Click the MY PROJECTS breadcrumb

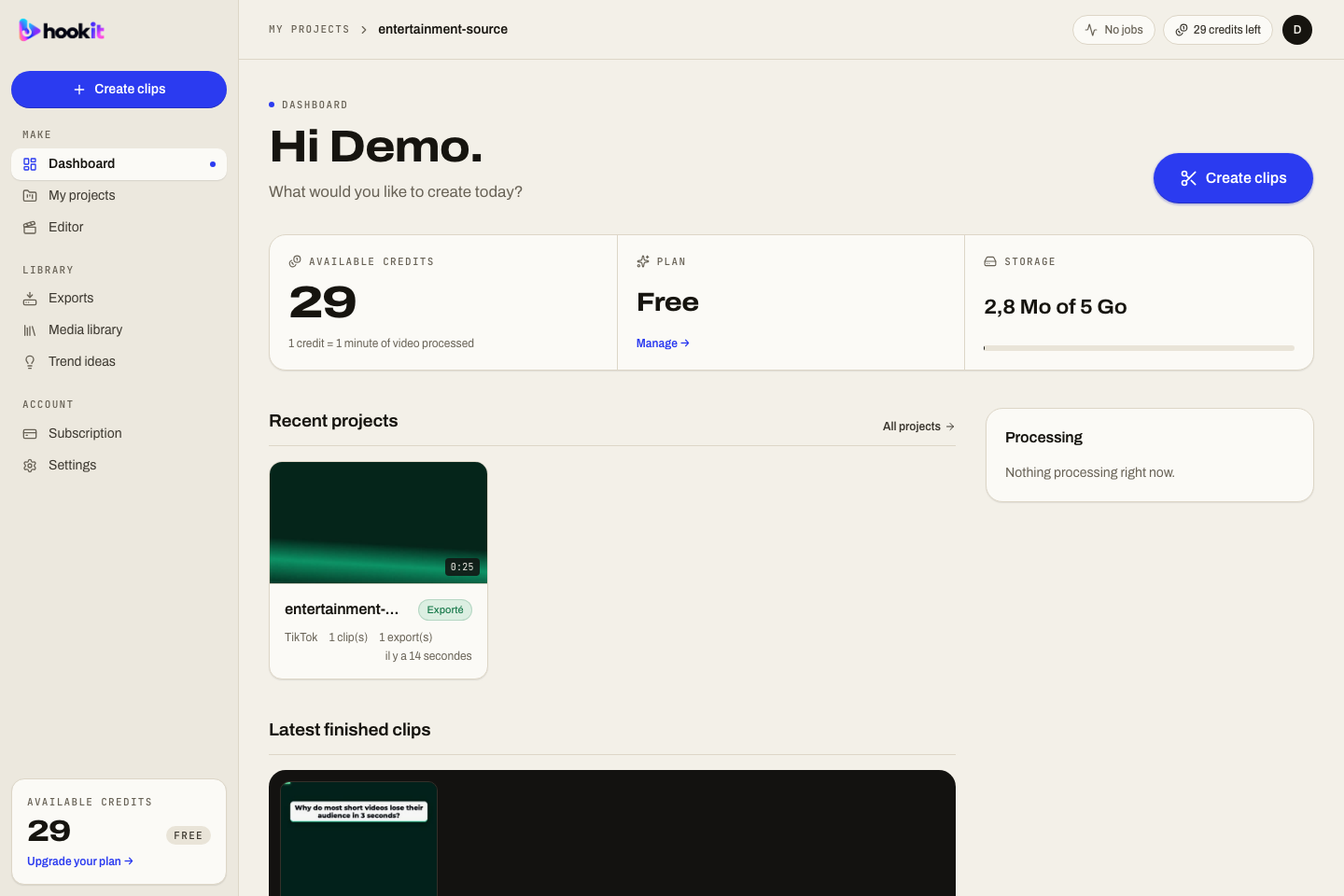pos(309,30)
